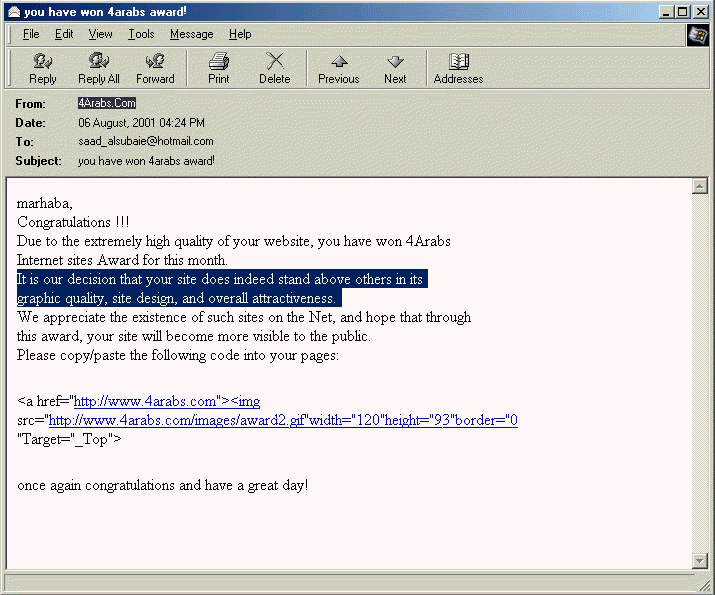Open the View menu

click(x=100, y=34)
